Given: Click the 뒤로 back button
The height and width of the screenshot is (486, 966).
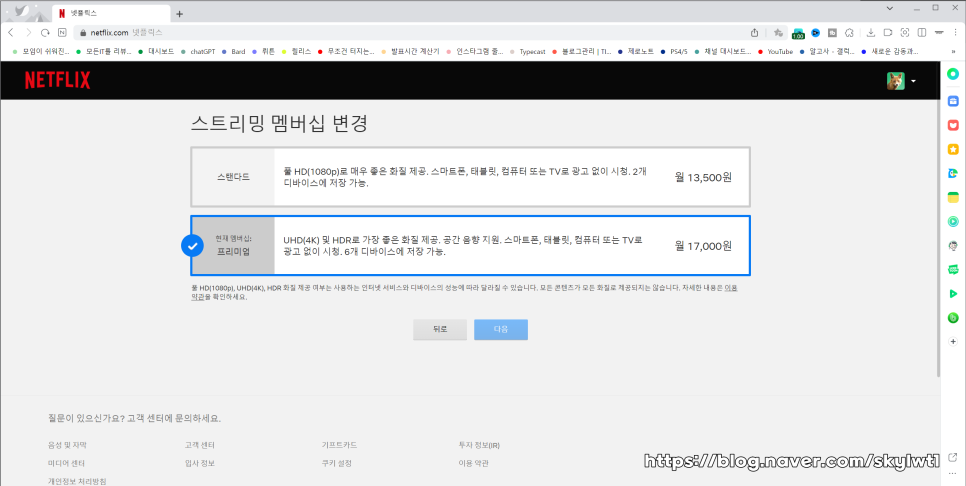Looking at the screenshot, I should (x=439, y=330).
